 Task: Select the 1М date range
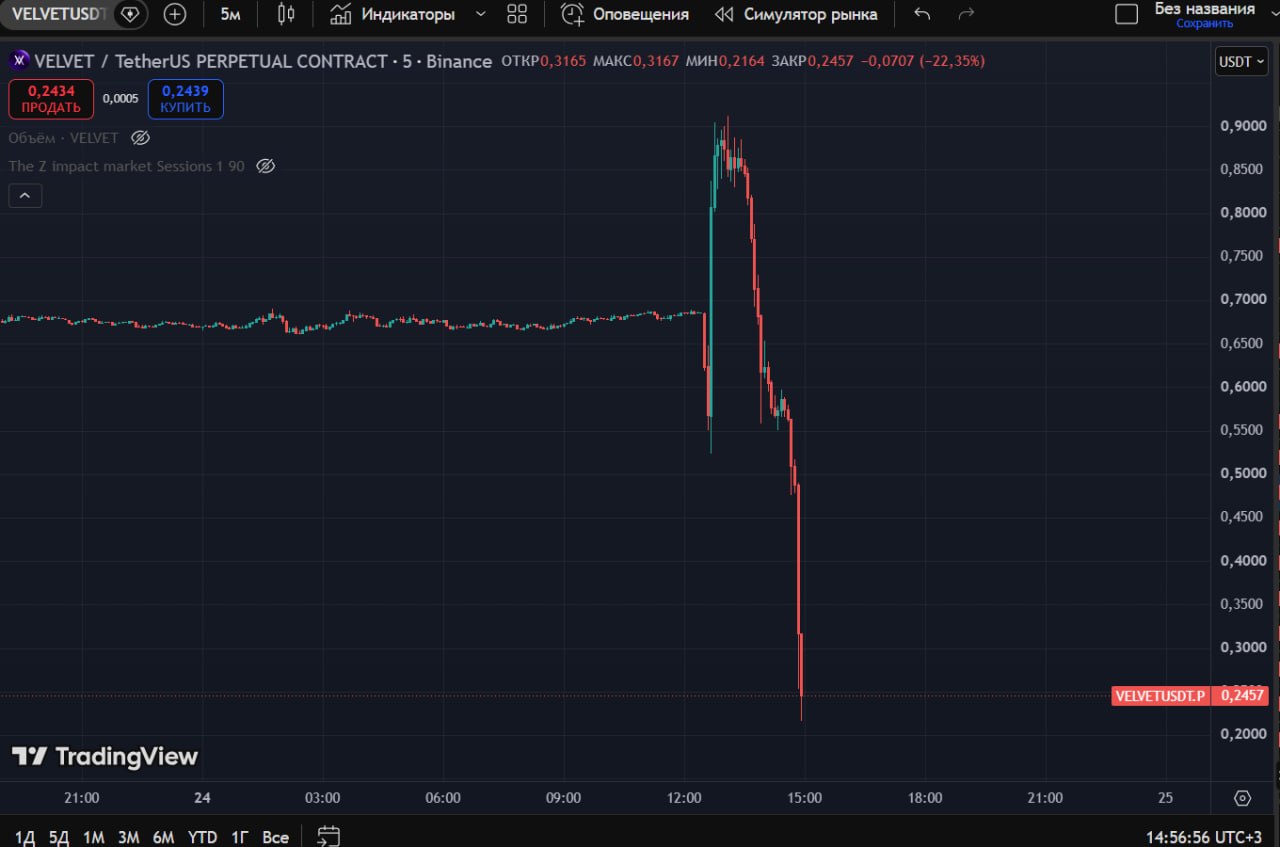[93, 838]
